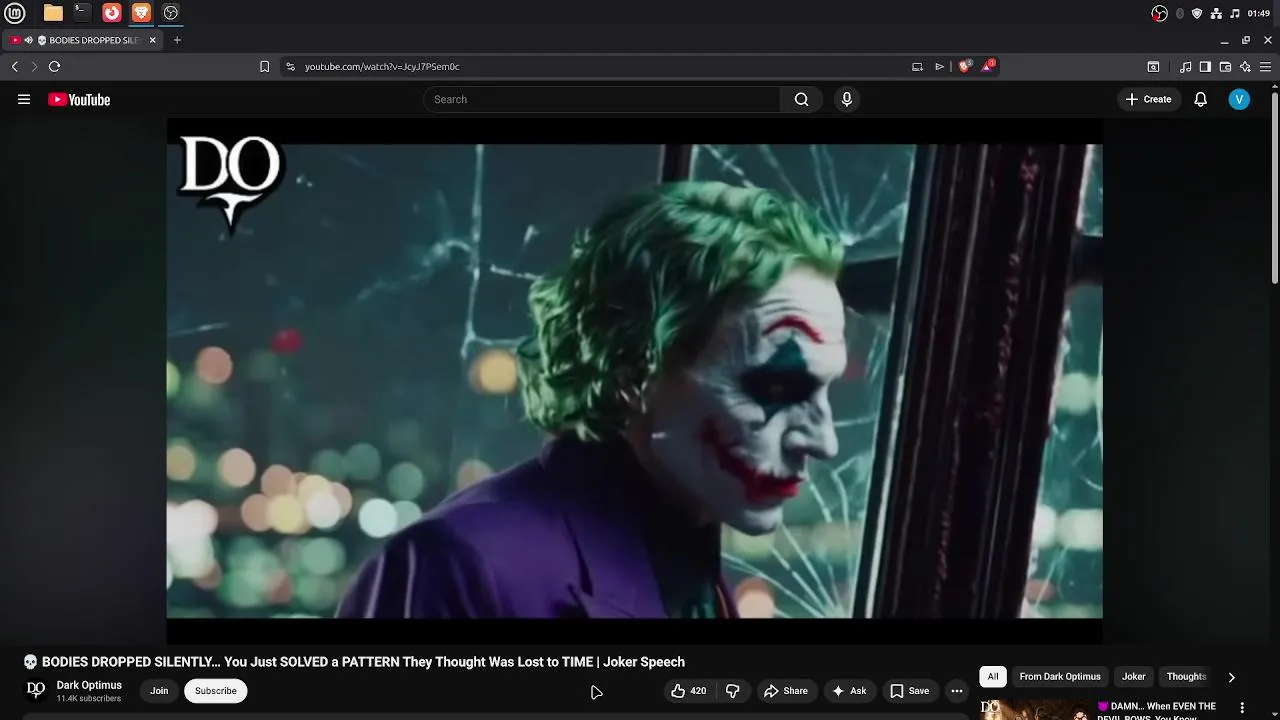Open more actions three-dot menu
Image resolution: width=1280 pixels, height=720 pixels.
pos(957,691)
